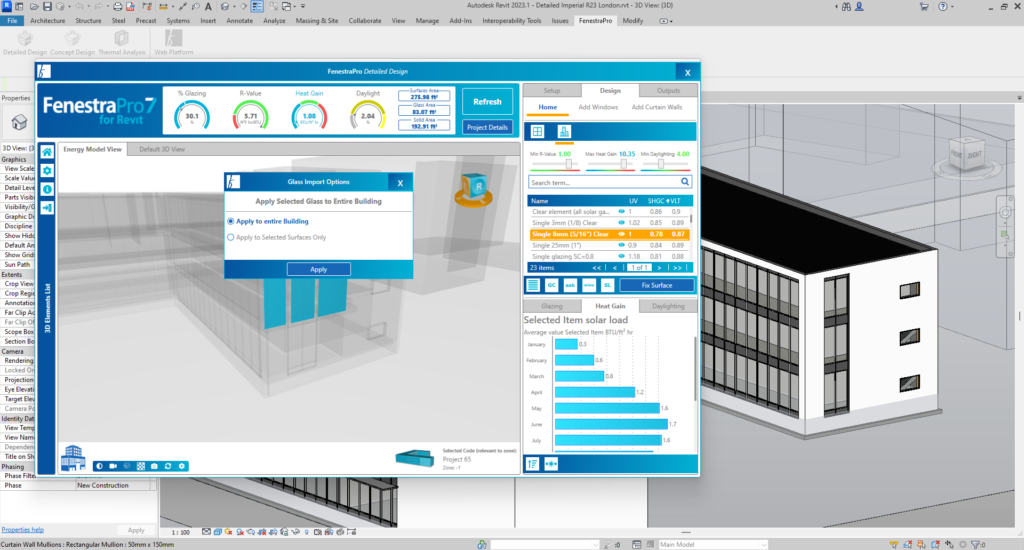Open the Glazing chart tab

tap(552, 306)
